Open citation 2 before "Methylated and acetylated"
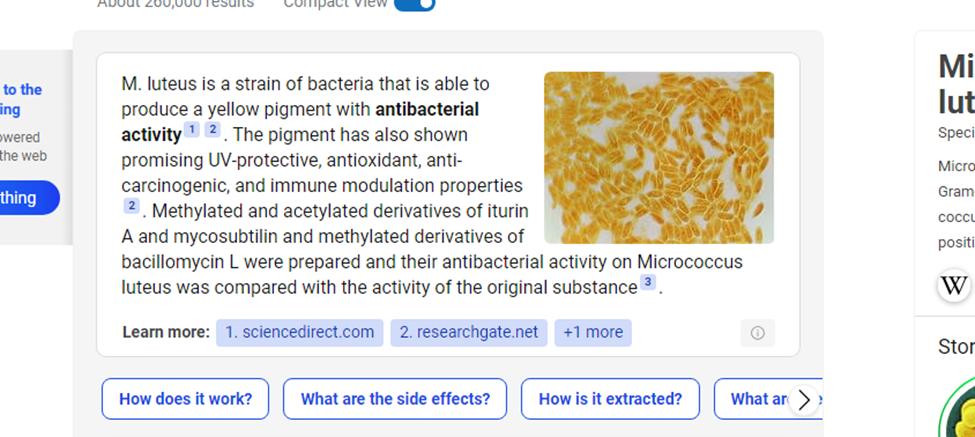The image size is (975, 437). coord(131,206)
